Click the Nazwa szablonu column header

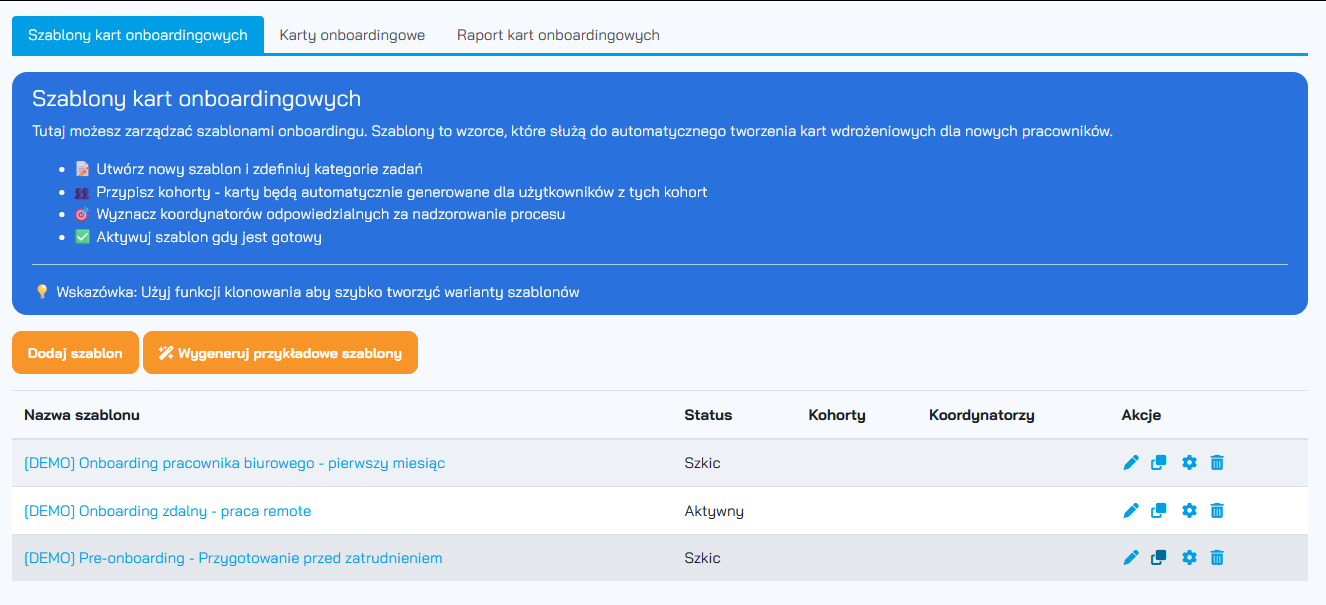[82, 415]
